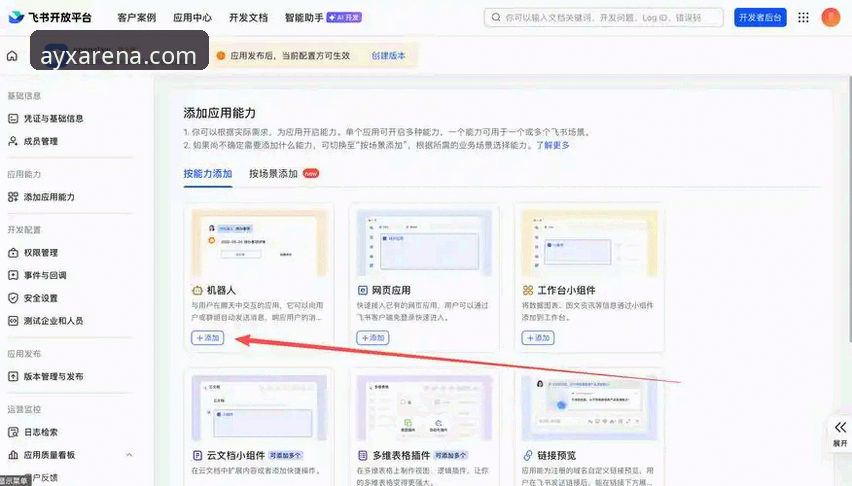
Task: Click the 网页应用 card thumbnail
Action: [424, 243]
